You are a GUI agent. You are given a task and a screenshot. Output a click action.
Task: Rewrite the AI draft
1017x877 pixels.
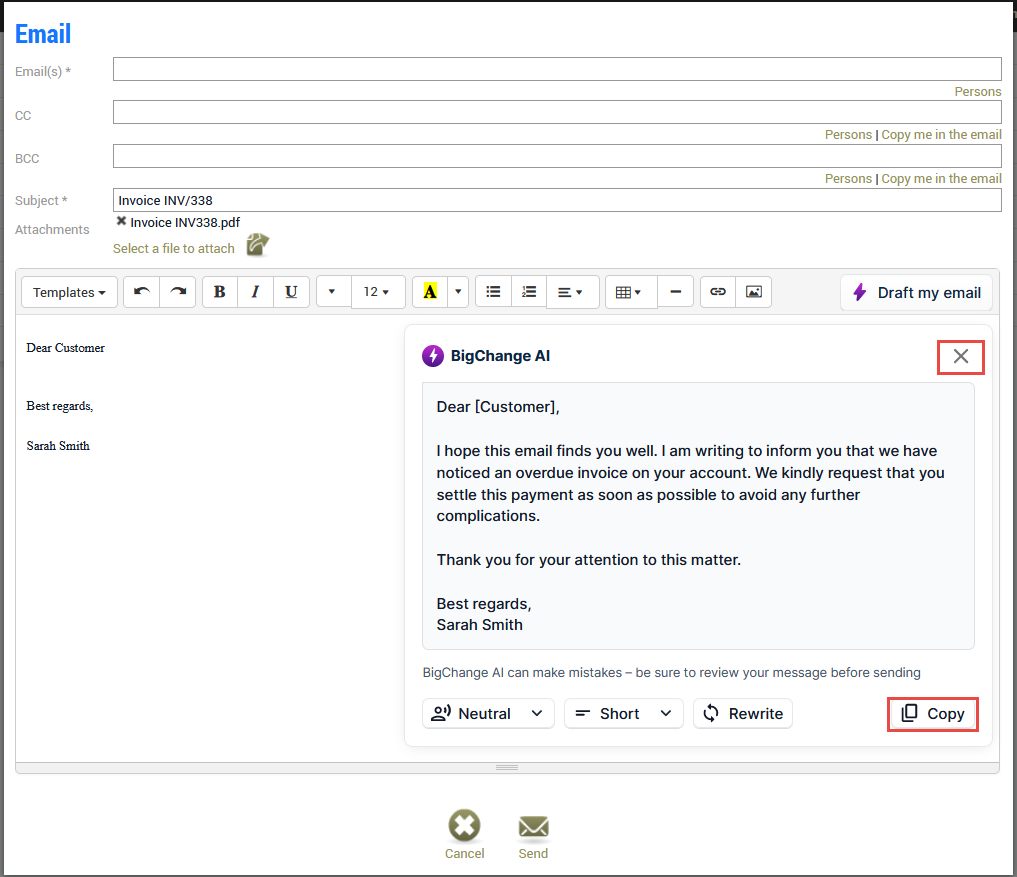coord(743,714)
